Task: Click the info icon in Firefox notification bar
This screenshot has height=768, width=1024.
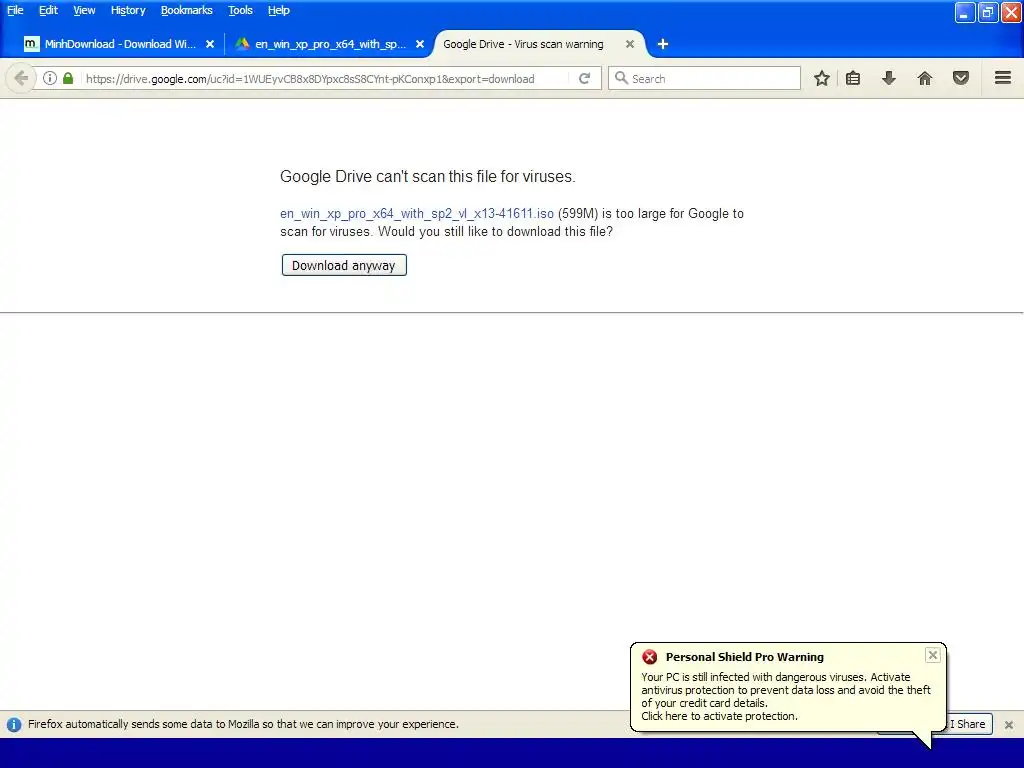Action: [x=14, y=725]
